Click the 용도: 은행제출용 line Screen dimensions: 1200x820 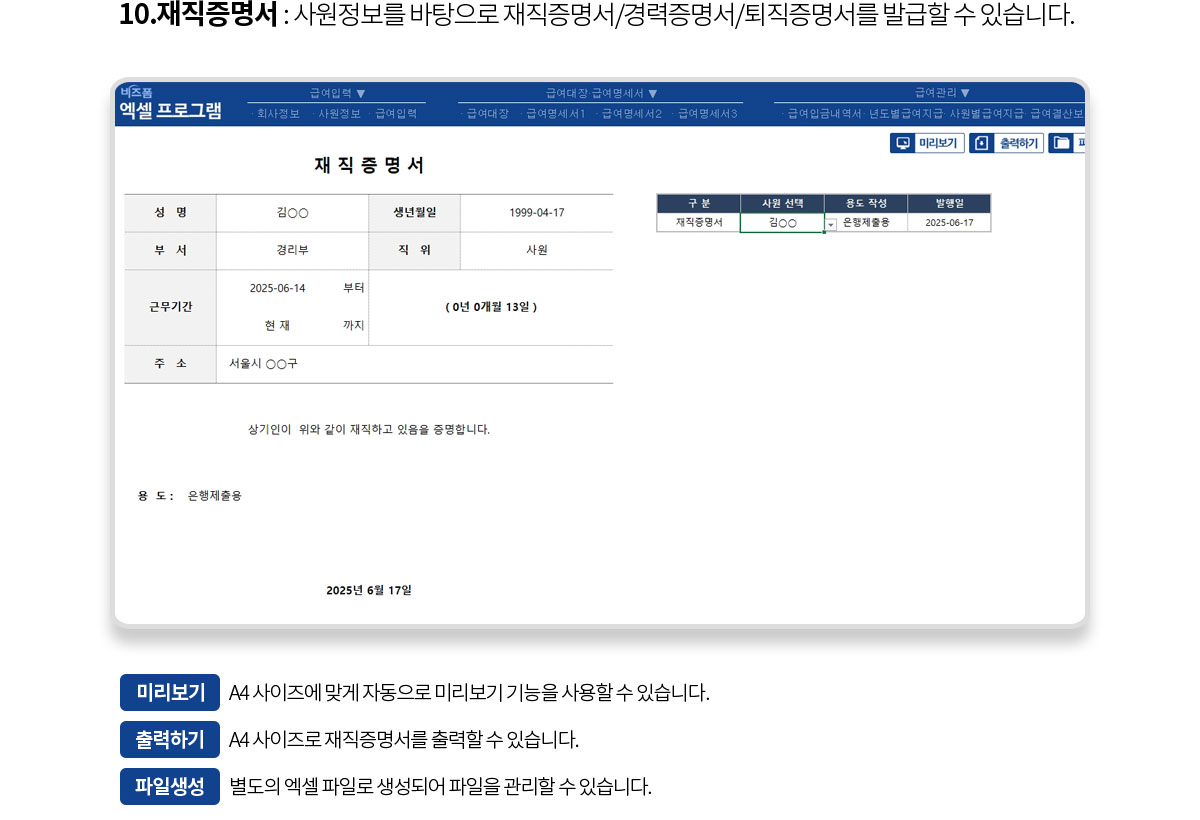(x=190, y=496)
